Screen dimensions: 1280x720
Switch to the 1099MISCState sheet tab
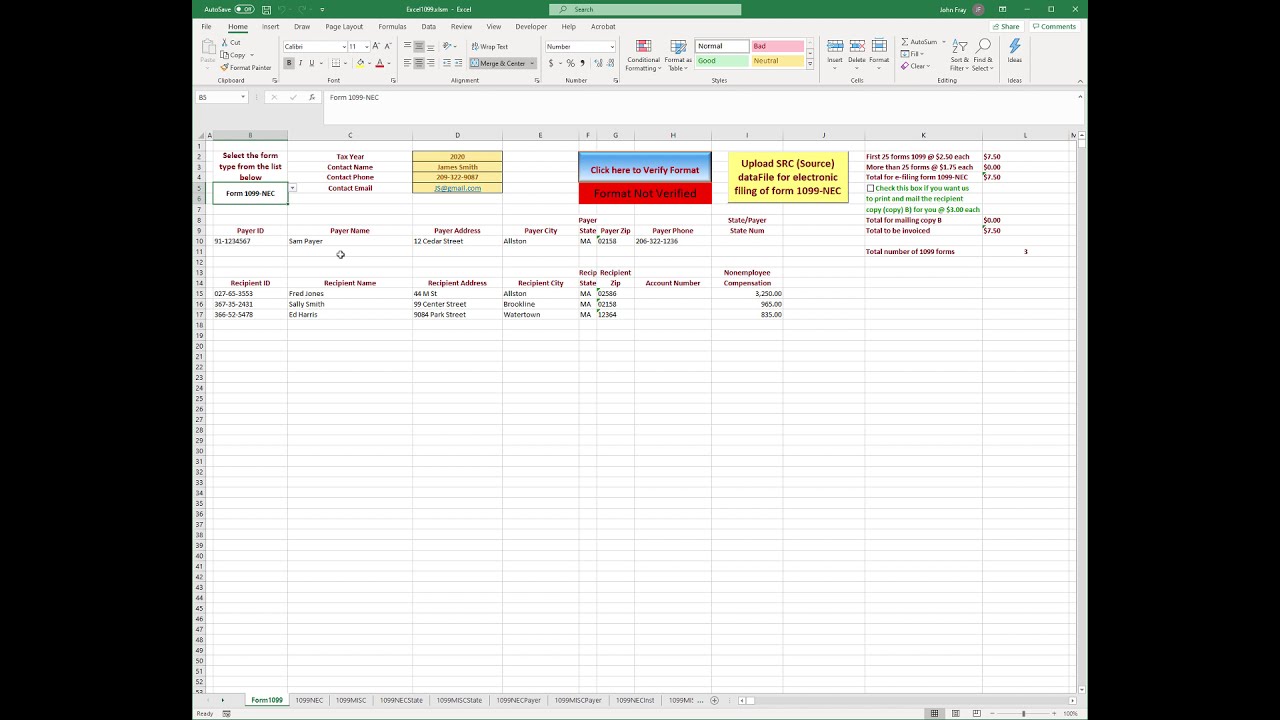pos(459,700)
